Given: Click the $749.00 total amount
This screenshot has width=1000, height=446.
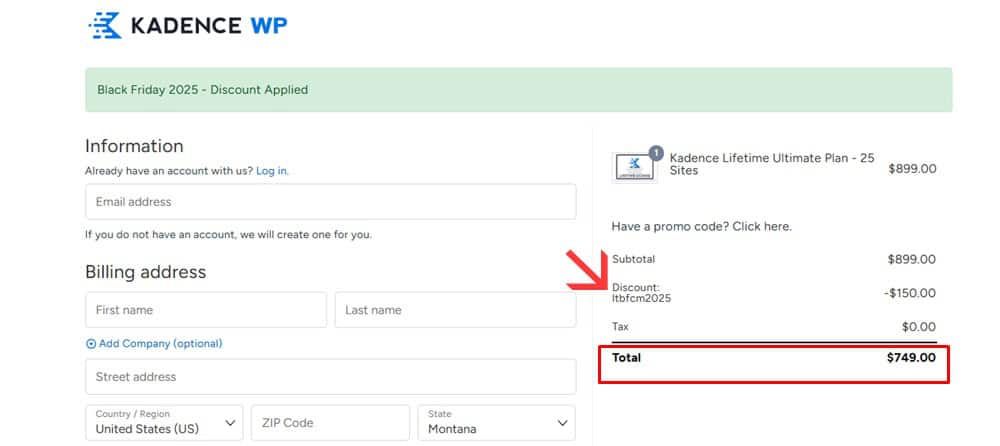Looking at the screenshot, I should pos(911,358).
